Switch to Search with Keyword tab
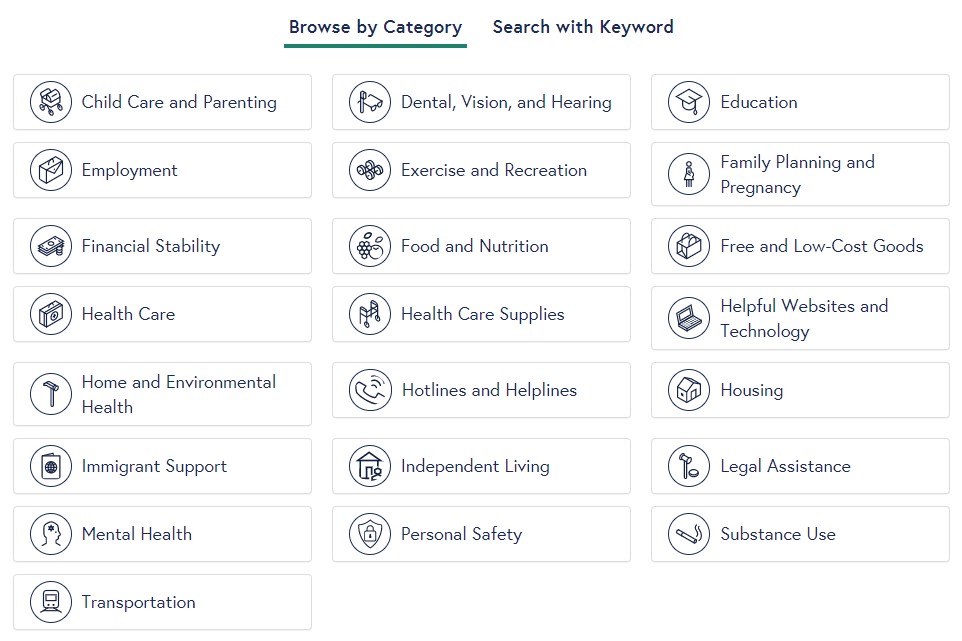 (x=583, y=27)
